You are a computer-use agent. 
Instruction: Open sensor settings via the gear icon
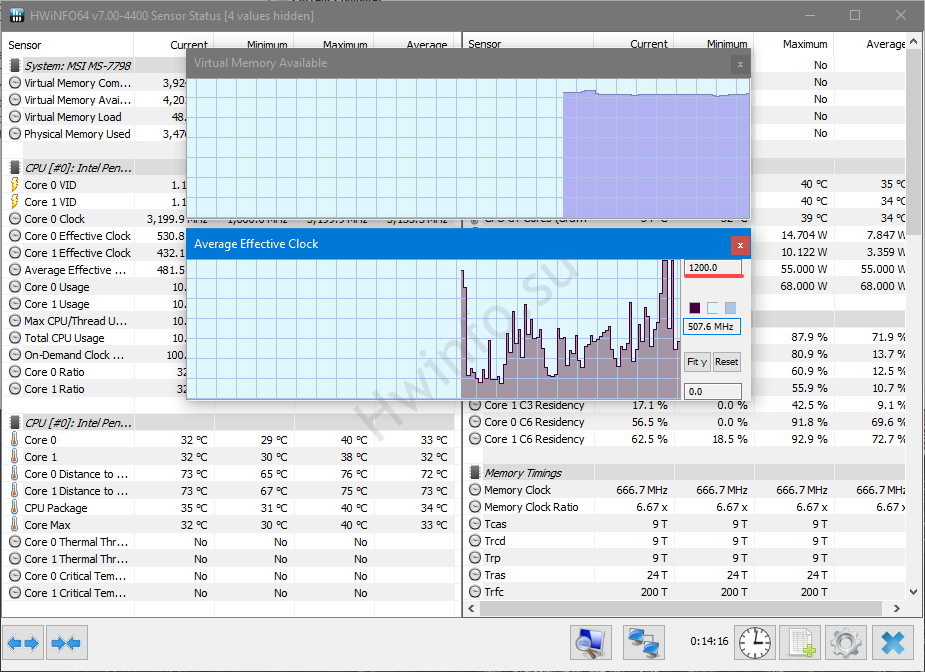(846, 642)
